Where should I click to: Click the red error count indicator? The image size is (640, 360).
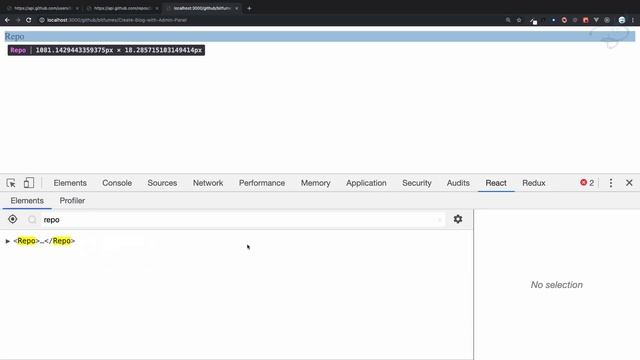click(587, 183)
